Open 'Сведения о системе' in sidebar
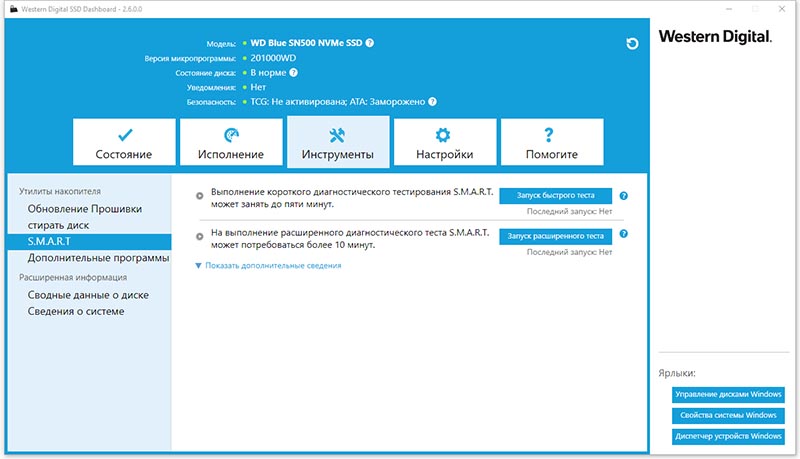 click(76, 312)
